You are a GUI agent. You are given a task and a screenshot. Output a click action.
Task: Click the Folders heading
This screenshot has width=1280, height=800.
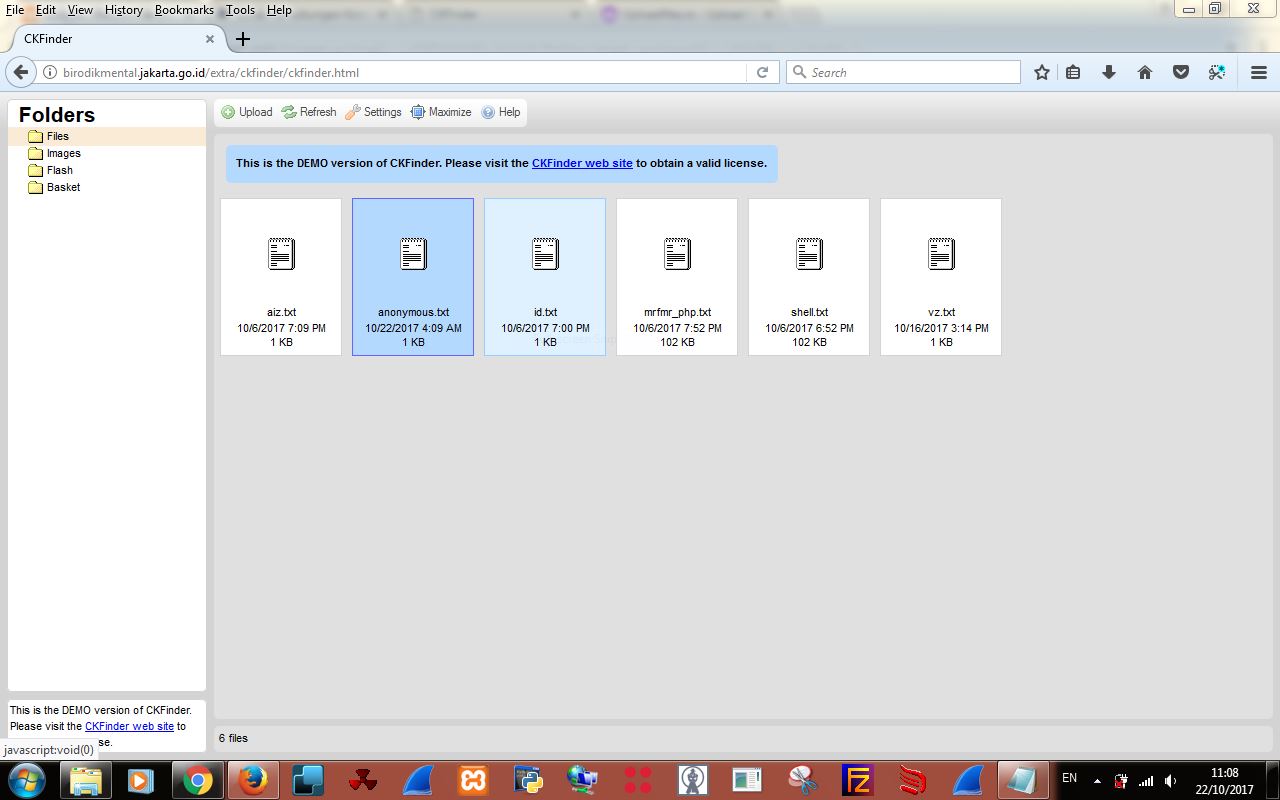[57, 115]
